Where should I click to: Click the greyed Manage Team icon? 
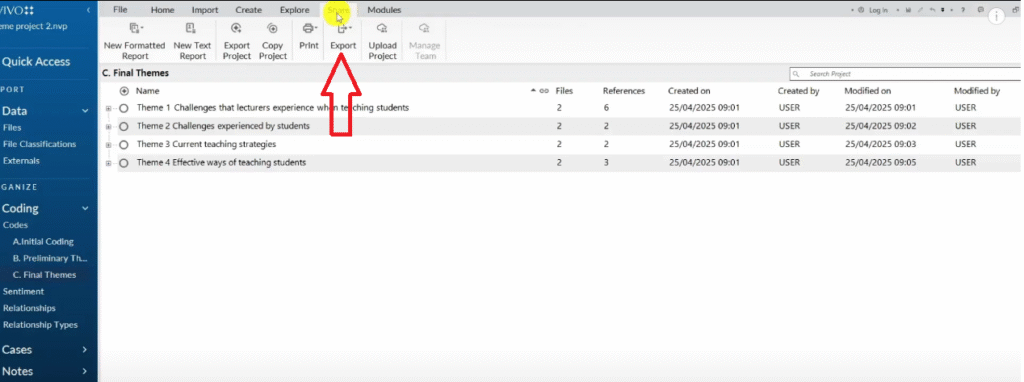click(424, 28)
